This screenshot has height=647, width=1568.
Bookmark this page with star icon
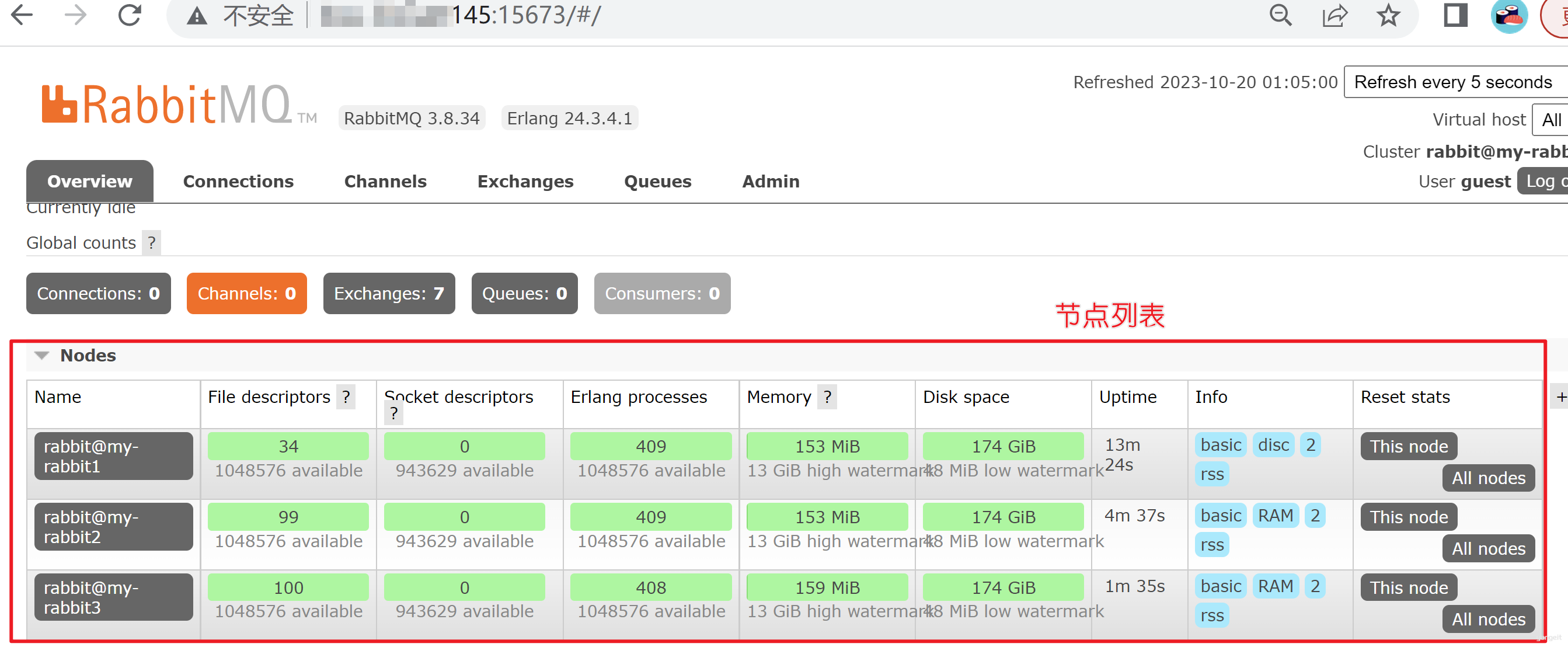click(x=1388, y=15)
